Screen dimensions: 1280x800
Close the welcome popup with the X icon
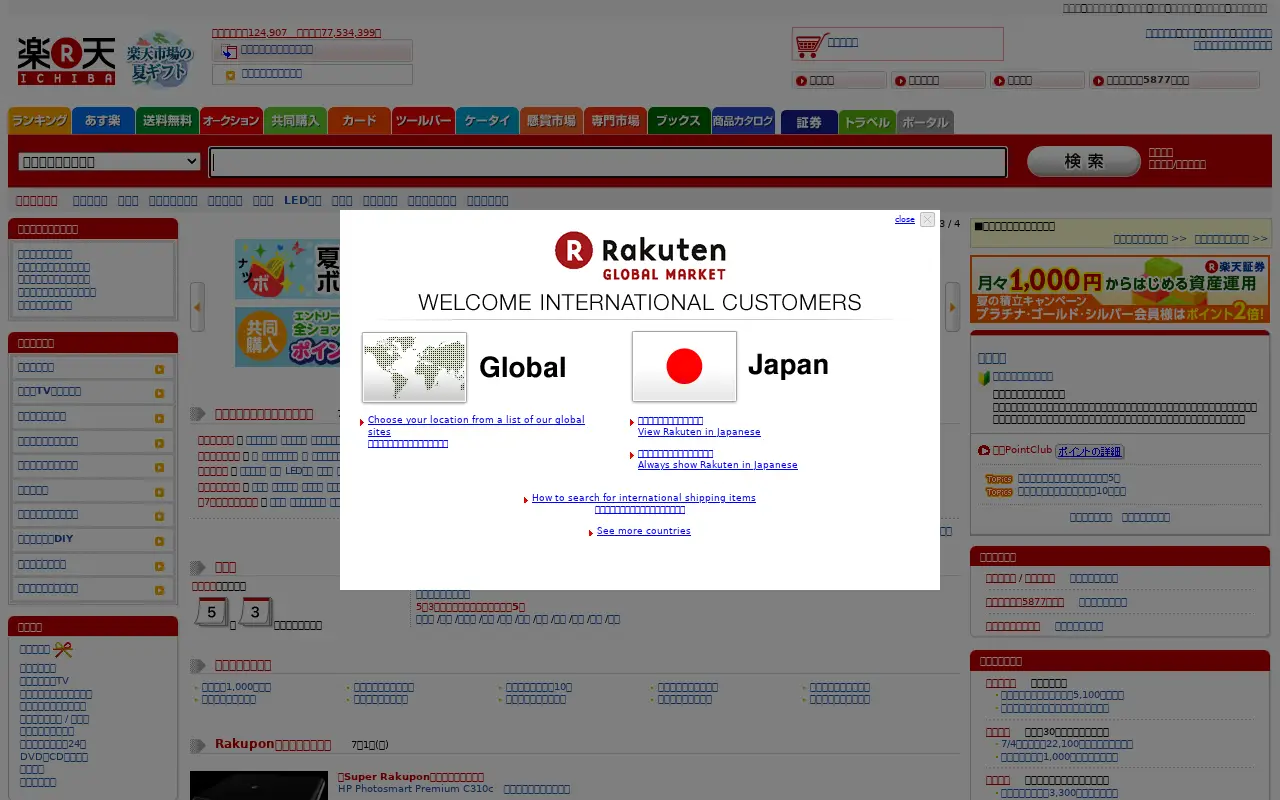(x=927, y=220)
